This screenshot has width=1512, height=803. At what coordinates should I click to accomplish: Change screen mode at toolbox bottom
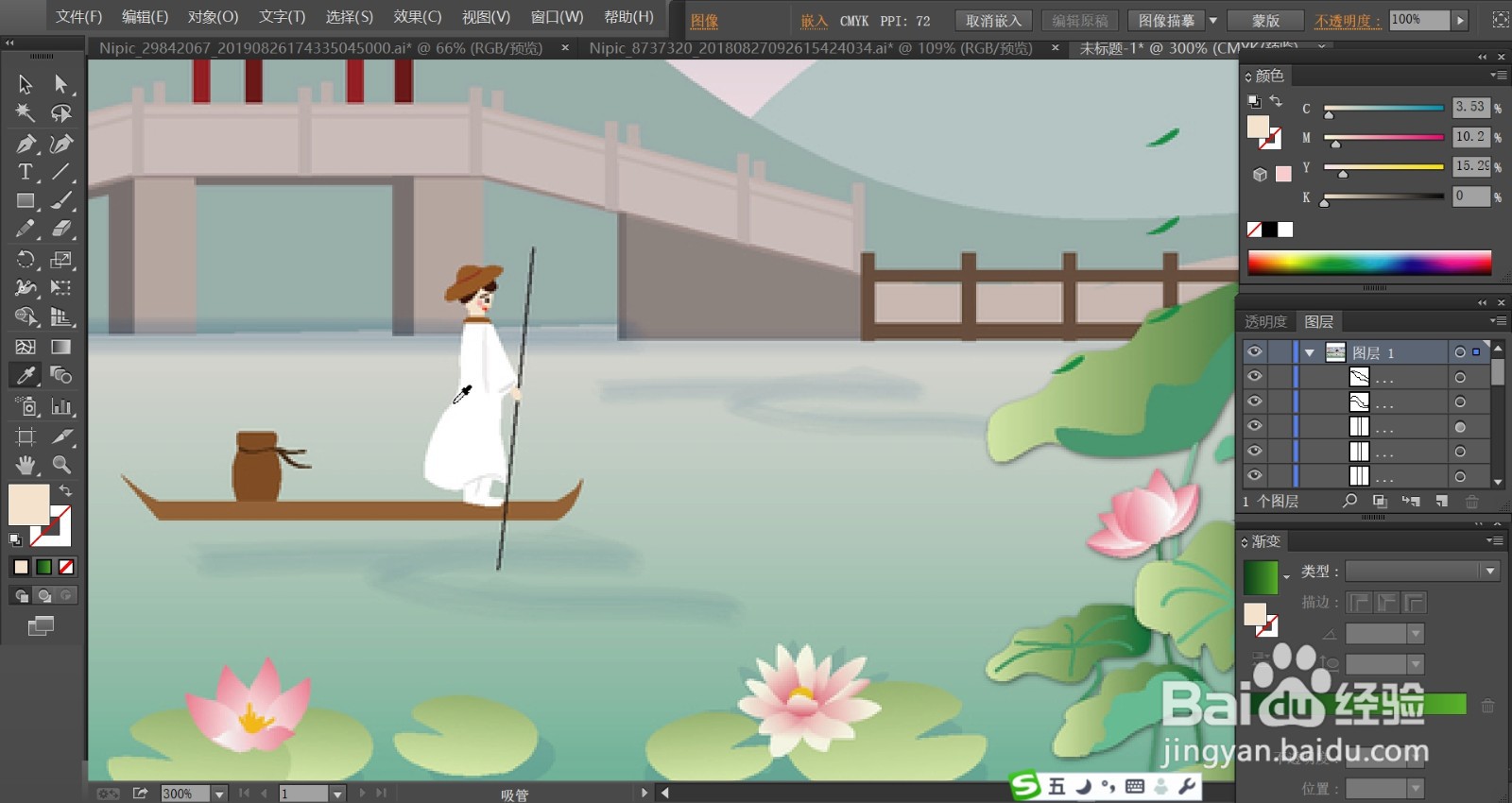41,625
